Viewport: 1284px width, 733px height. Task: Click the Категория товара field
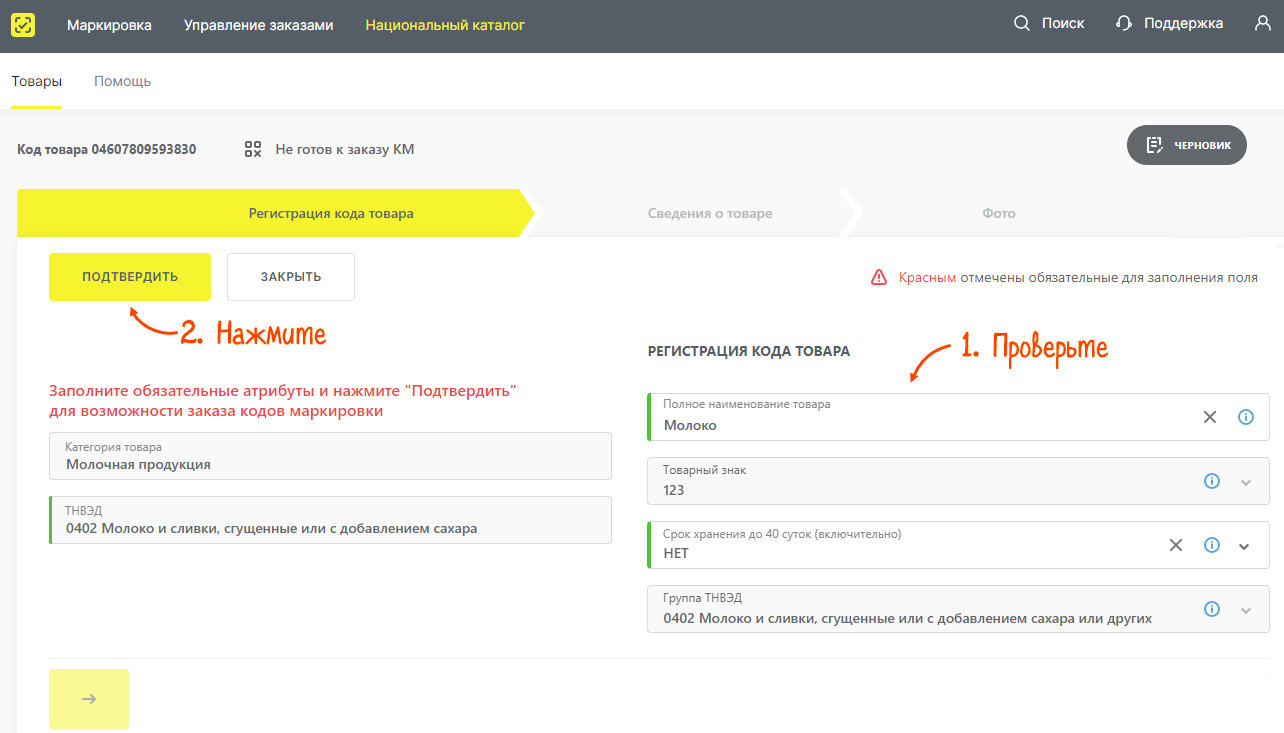tap(330, 456)
